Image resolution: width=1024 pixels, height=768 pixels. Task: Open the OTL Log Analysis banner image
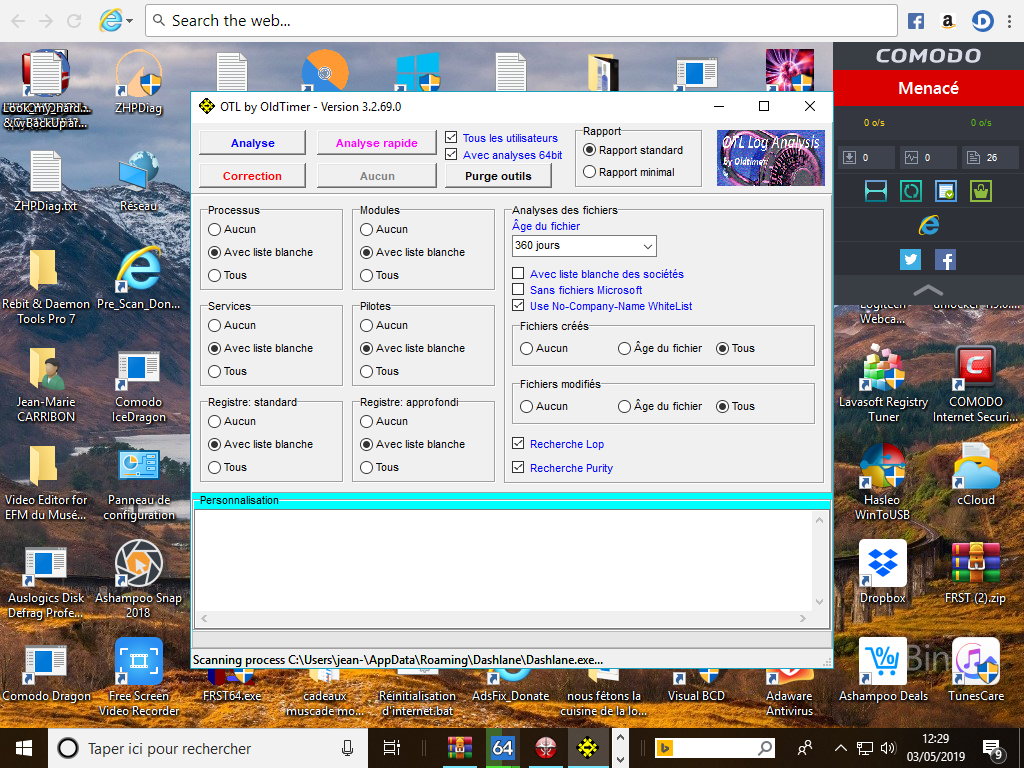click(x=771, y=158)
